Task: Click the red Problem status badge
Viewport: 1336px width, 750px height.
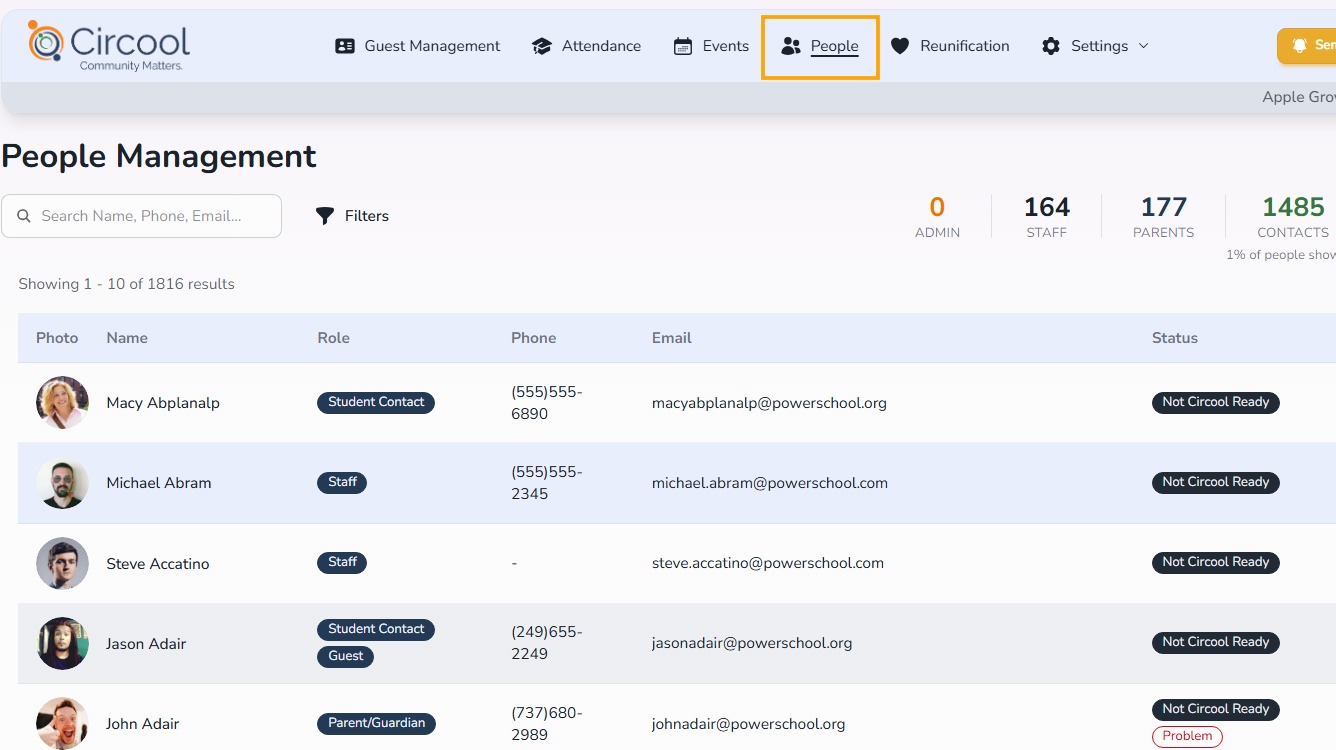Action: click(x=1187, y=736)
